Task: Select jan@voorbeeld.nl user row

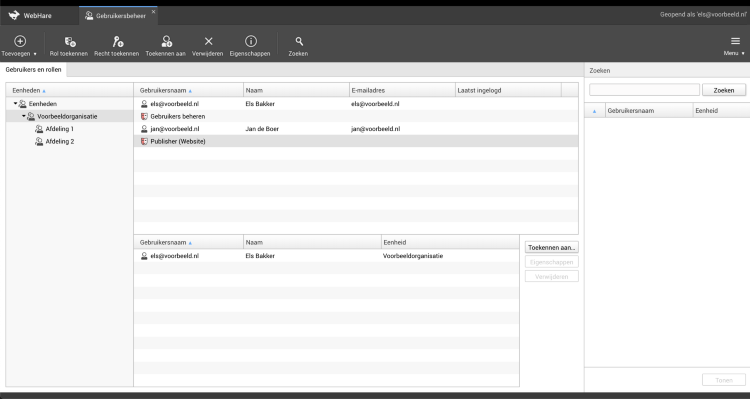Action: (x=356, y=129)
